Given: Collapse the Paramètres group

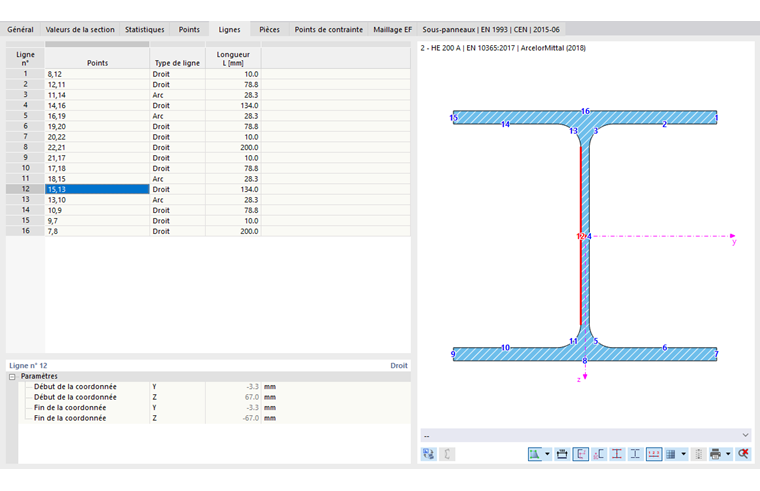Looking at the screenshot, I should (x=12, y=377).
